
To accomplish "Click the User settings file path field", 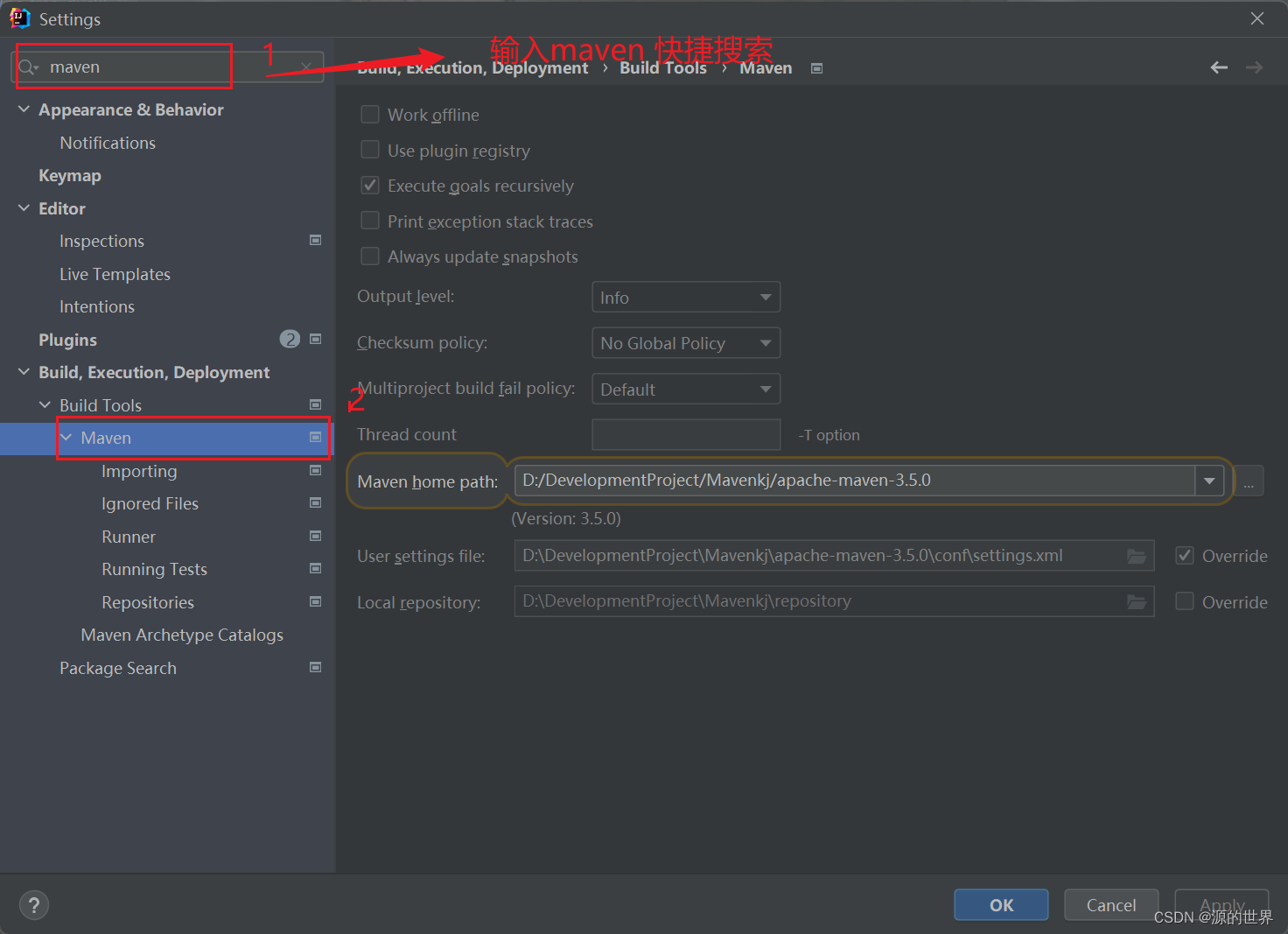I will 834,556.
